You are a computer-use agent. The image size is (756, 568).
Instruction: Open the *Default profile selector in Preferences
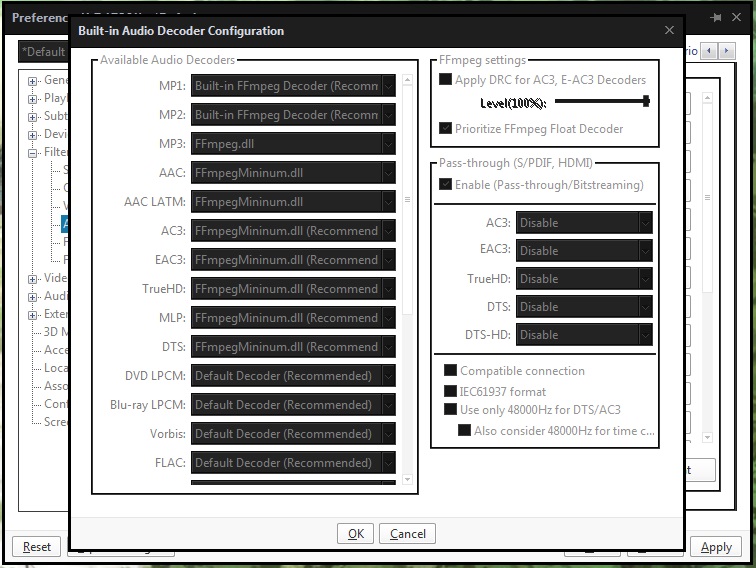[x=44, y=52]
